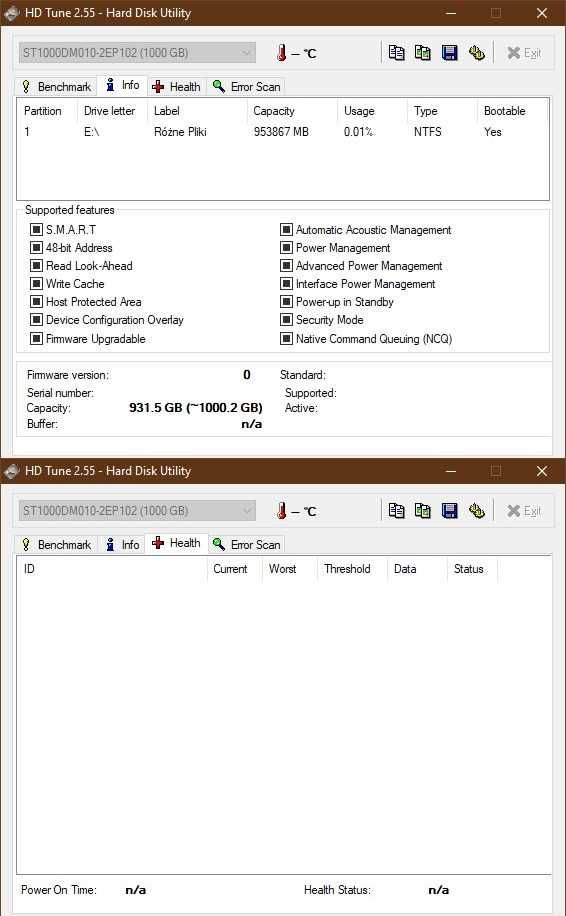Click the Label column header
The height and width of the screenshot is (916, 566).
(197, 111)
